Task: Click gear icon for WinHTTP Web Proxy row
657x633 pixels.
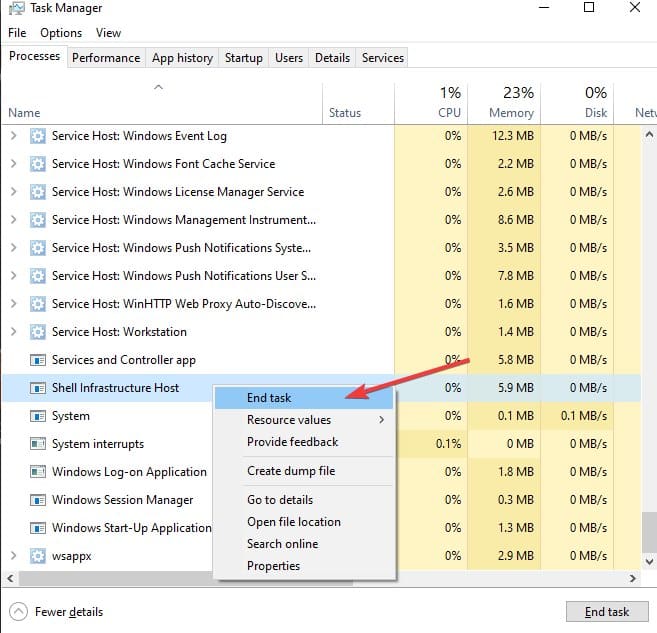Action: tap(38, 304)
